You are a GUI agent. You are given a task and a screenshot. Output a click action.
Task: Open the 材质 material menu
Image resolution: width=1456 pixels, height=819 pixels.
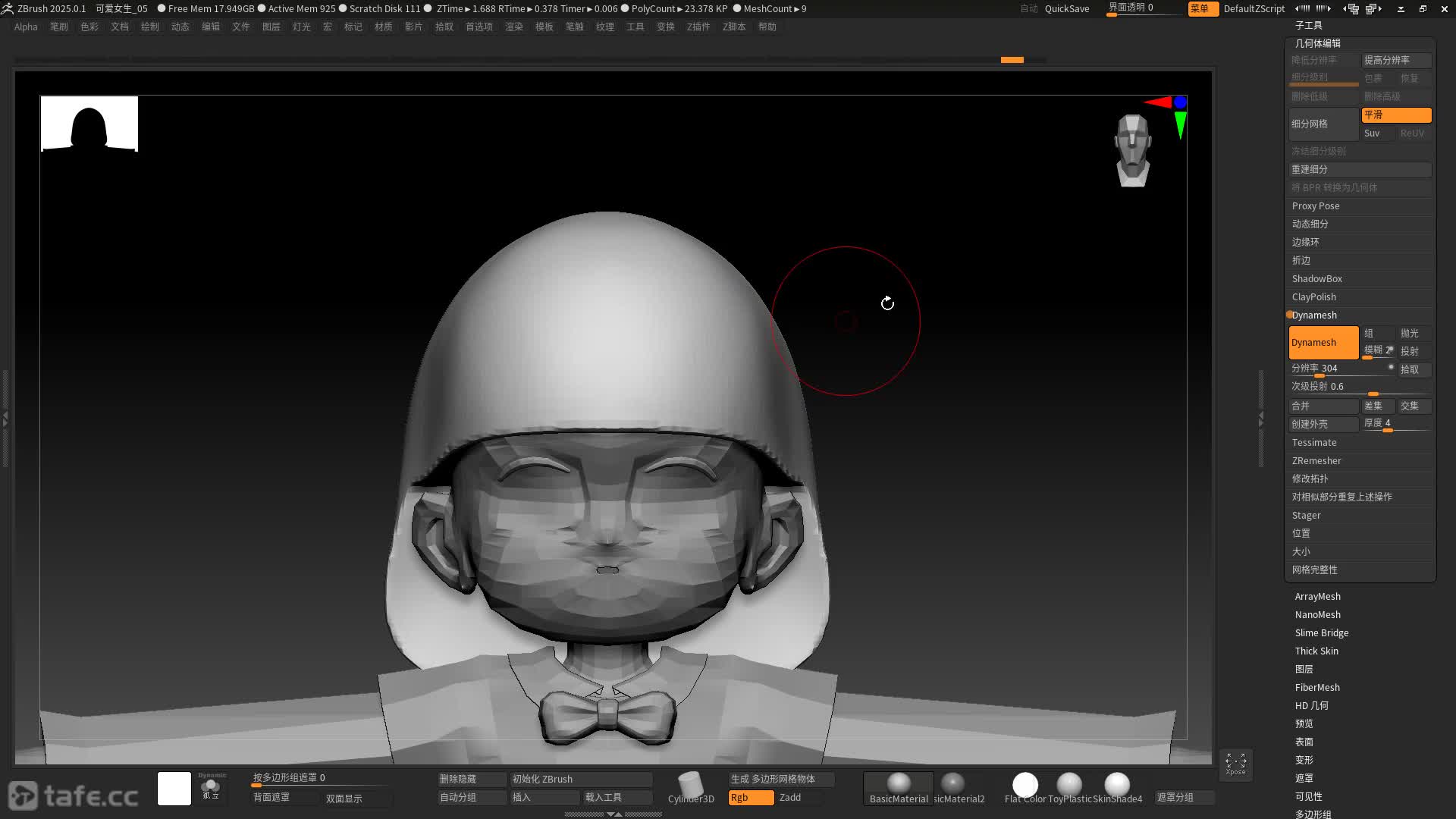point(384,27)
